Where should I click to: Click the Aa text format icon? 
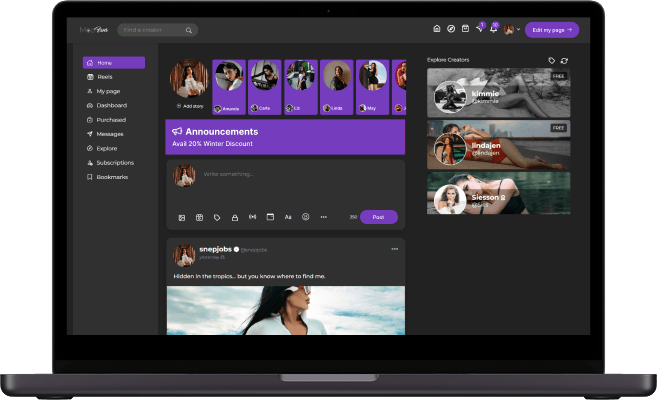(288, 217)
